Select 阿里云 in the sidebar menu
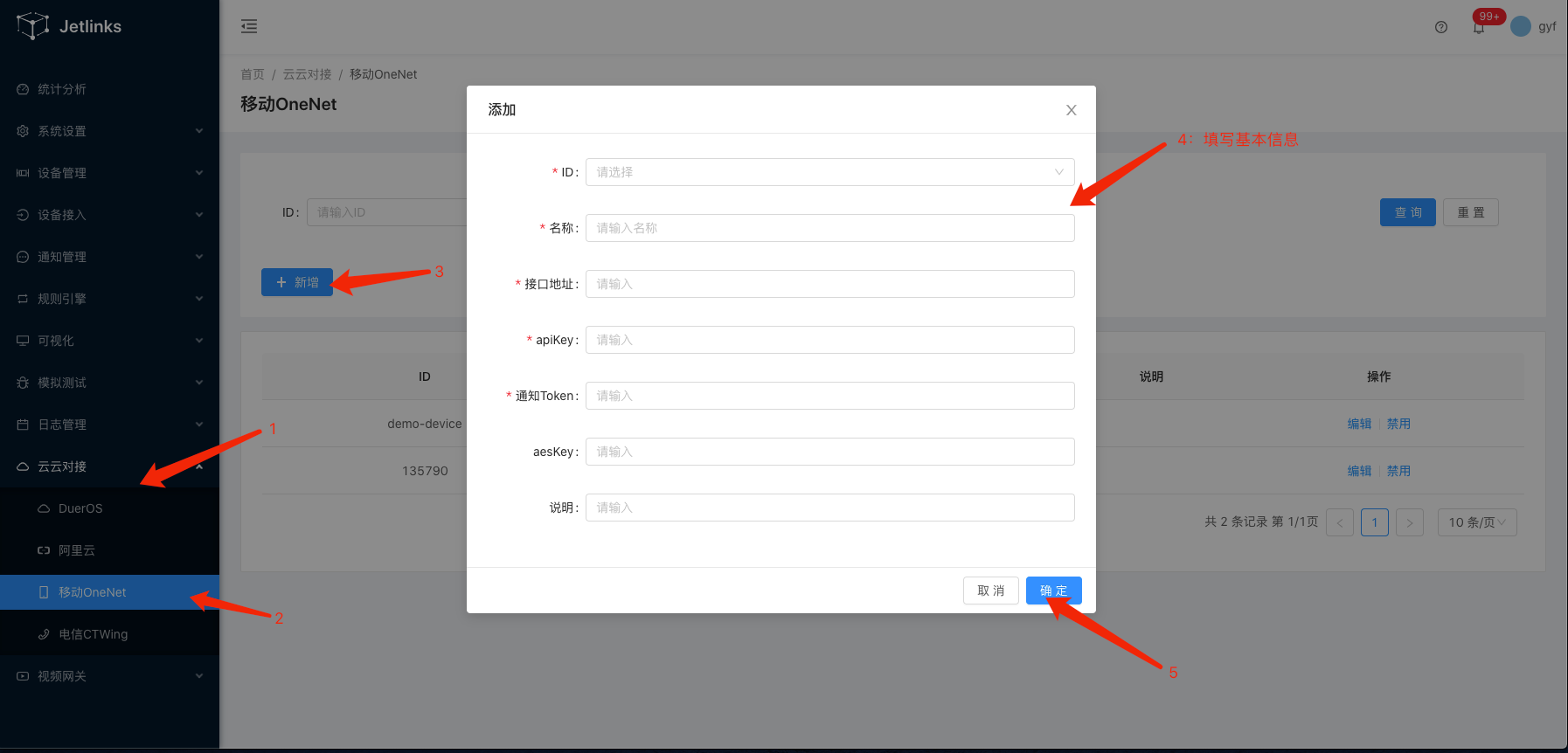1568x753 pixels. click(x=77, y=550)
